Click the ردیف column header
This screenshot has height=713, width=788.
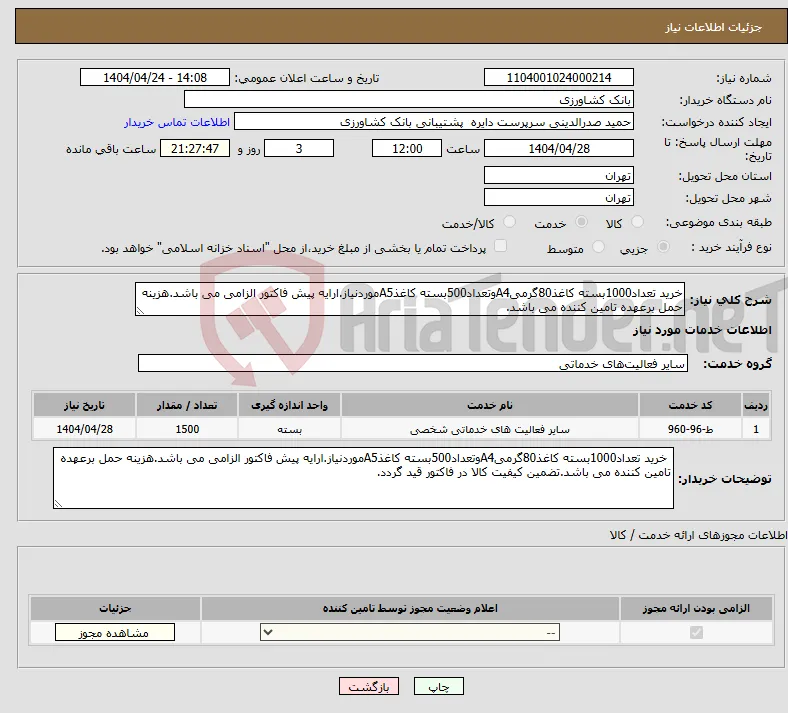point(756,405)
